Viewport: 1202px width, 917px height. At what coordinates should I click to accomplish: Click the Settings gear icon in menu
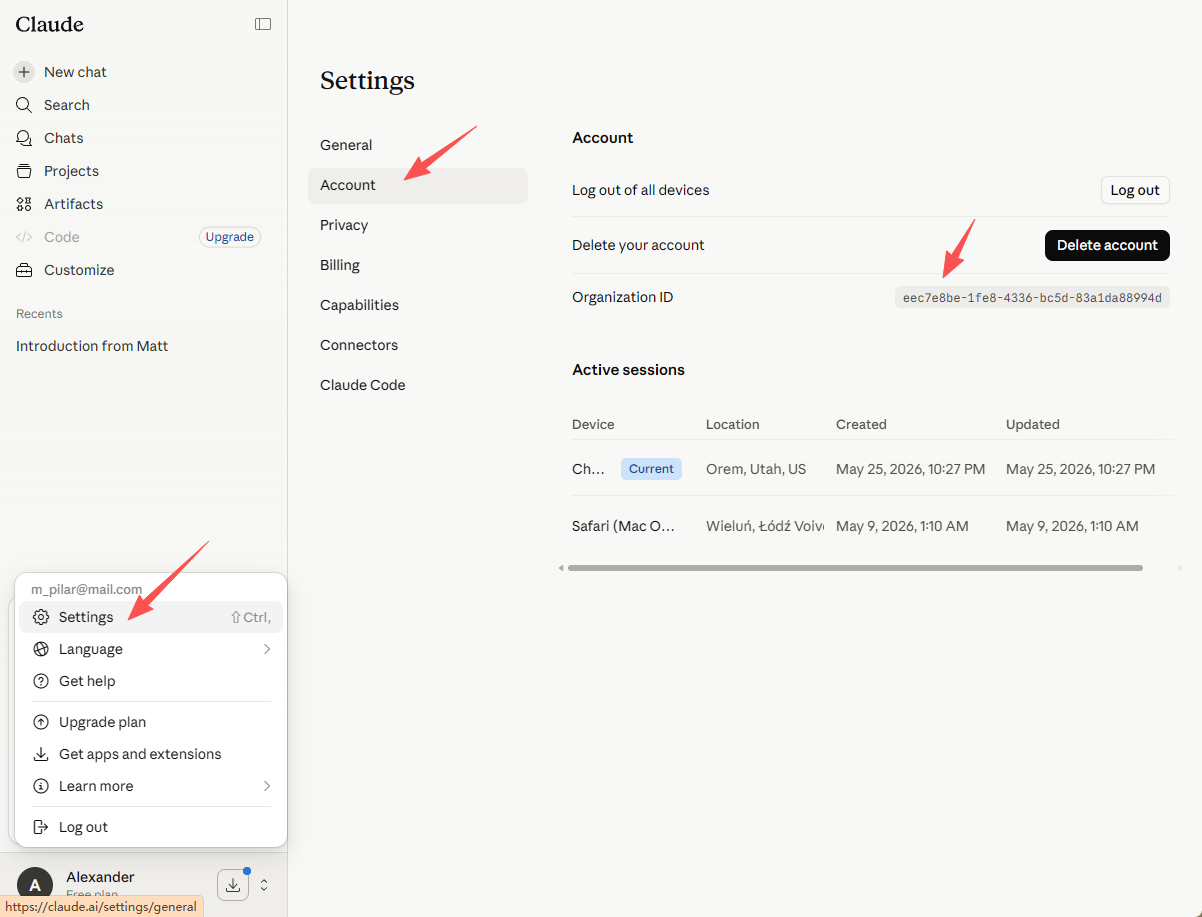click(x=41, y=617)
